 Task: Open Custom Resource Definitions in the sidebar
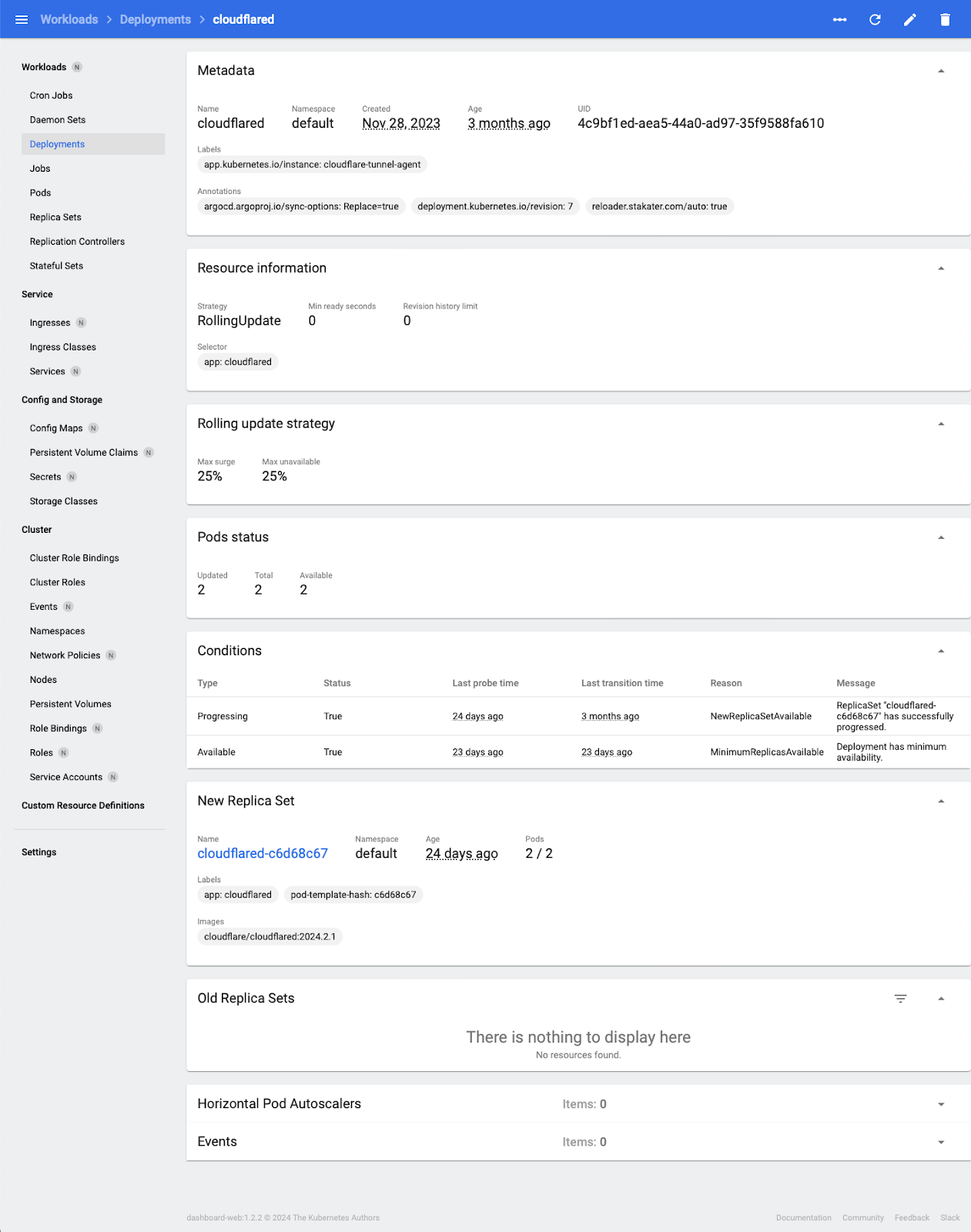pyautogui.click(x=83, y=805)
